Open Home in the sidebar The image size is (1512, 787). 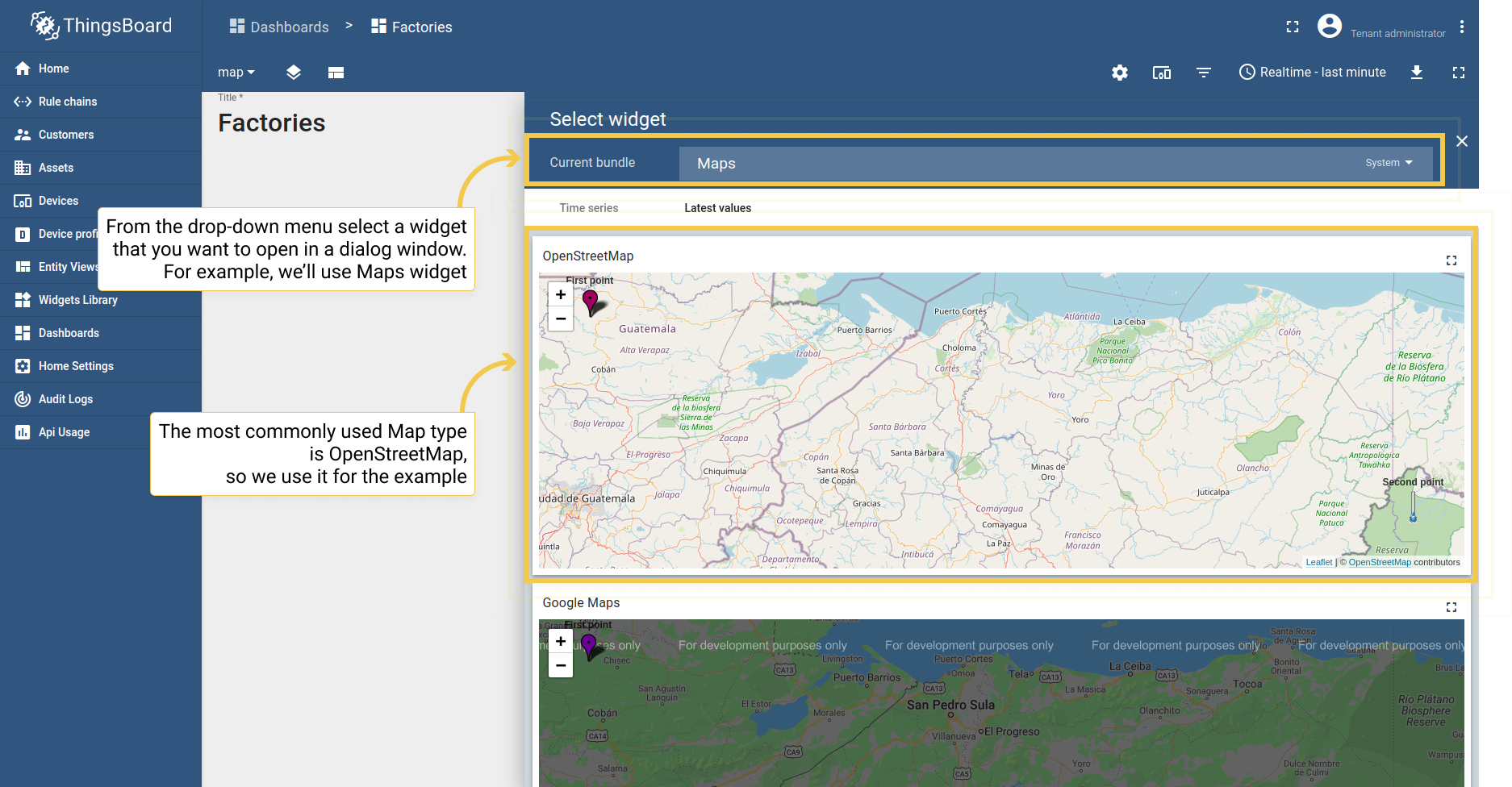pos(101,69)
